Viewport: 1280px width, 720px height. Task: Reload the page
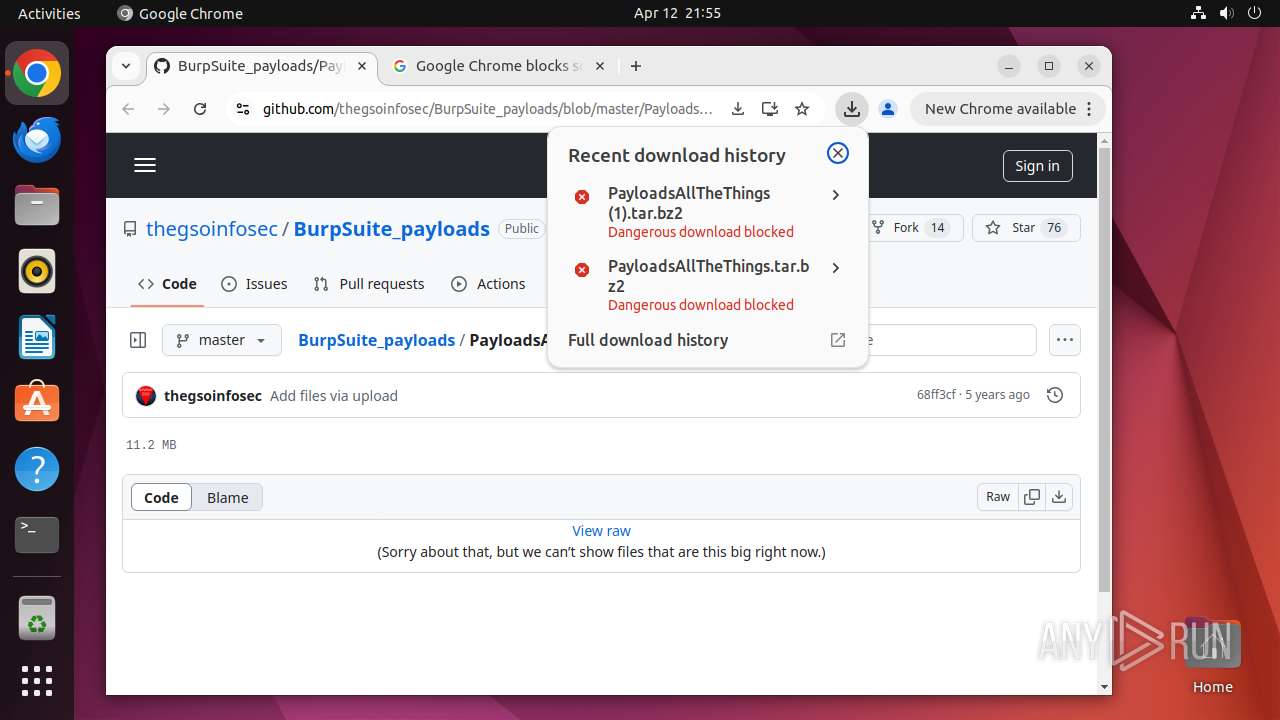(200, 109)
